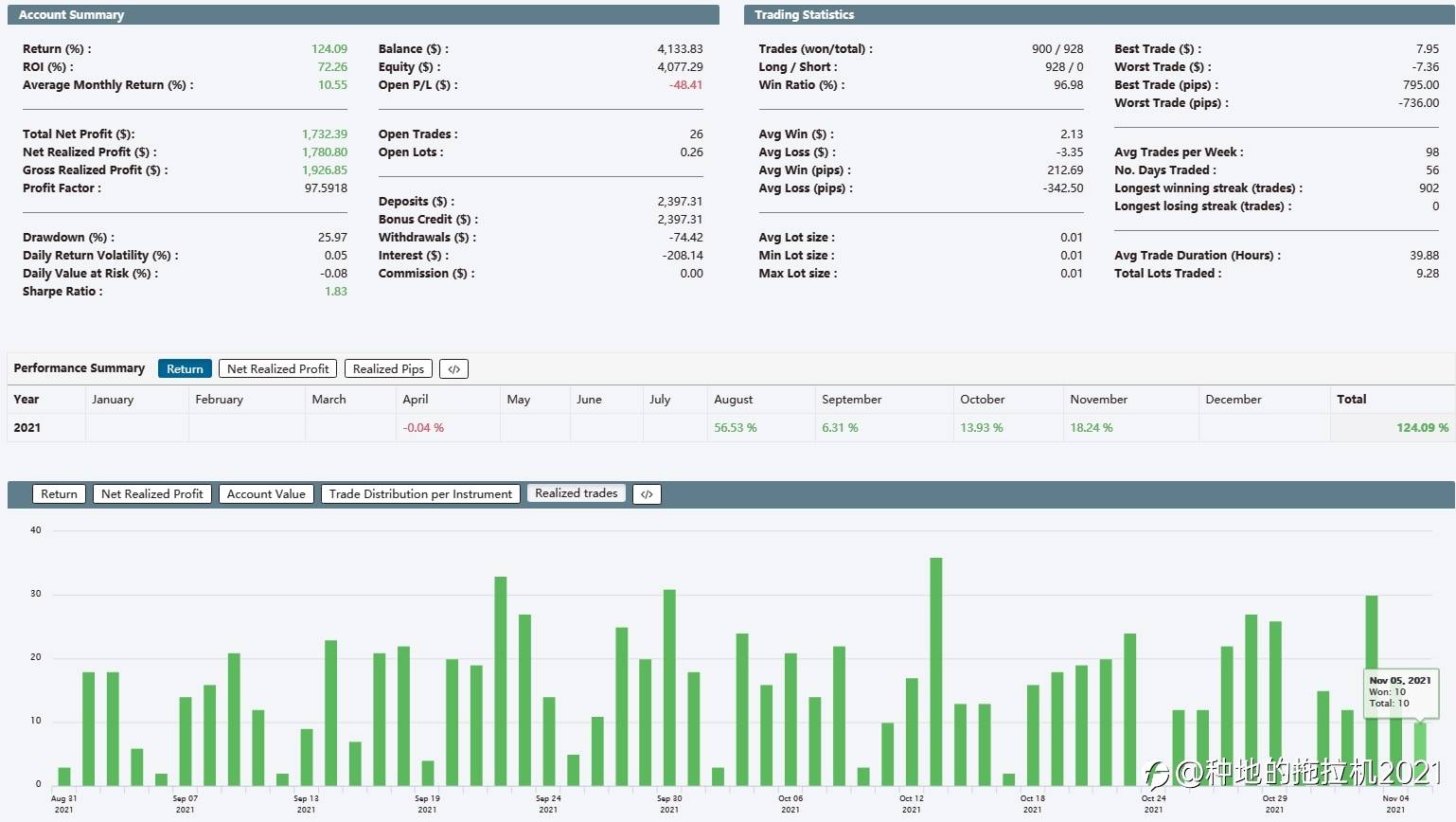Click the Avg Trade Duration value 39.88

point(1425,256)
